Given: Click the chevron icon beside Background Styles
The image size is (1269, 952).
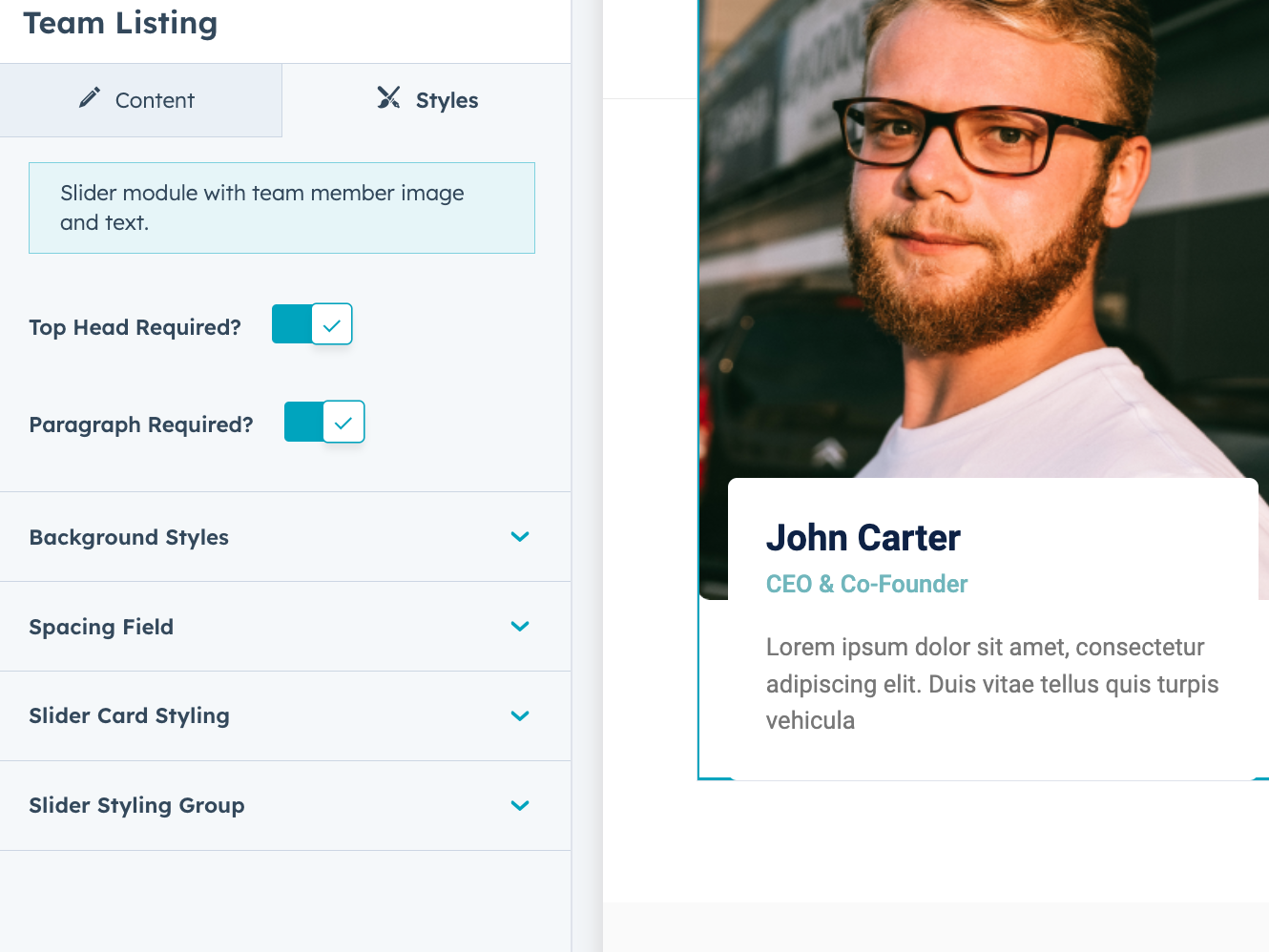Looking at the screenshot, I should 520,537.
